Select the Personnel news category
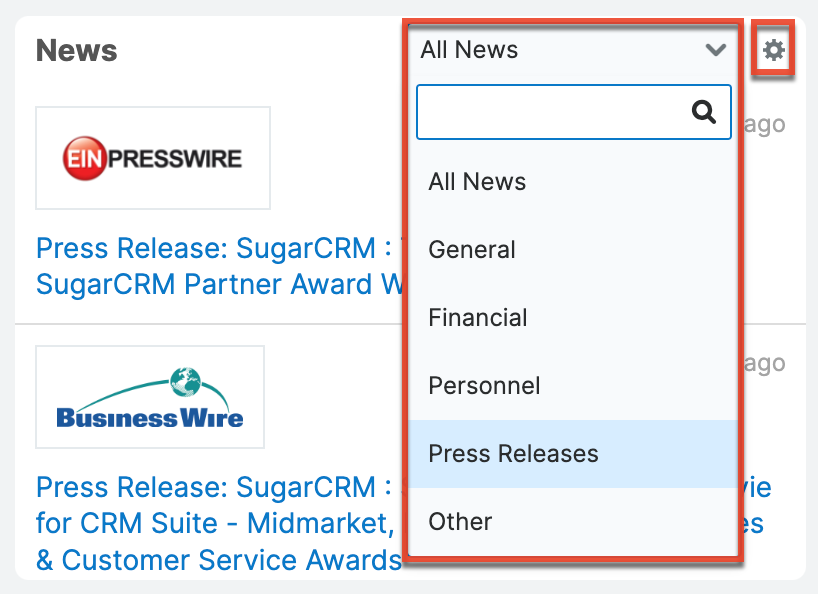 [x=484, y=385]
